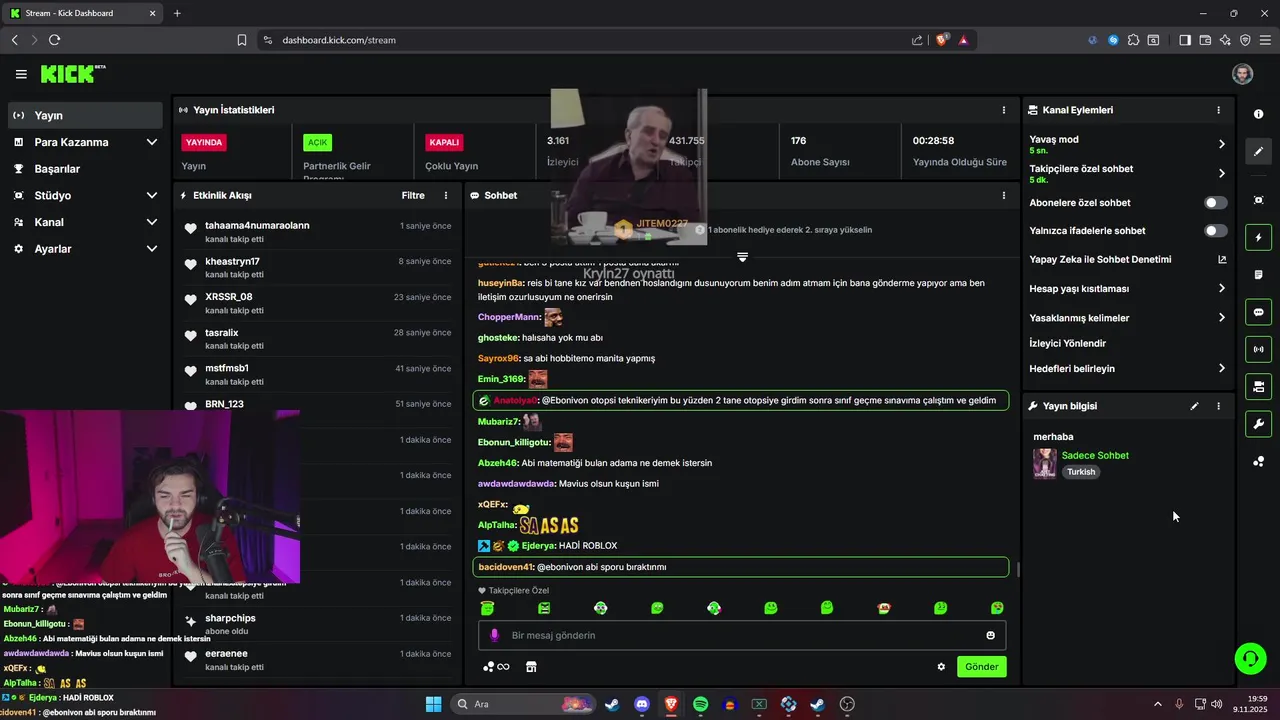Click the green support headset button

pos(1250,658)
